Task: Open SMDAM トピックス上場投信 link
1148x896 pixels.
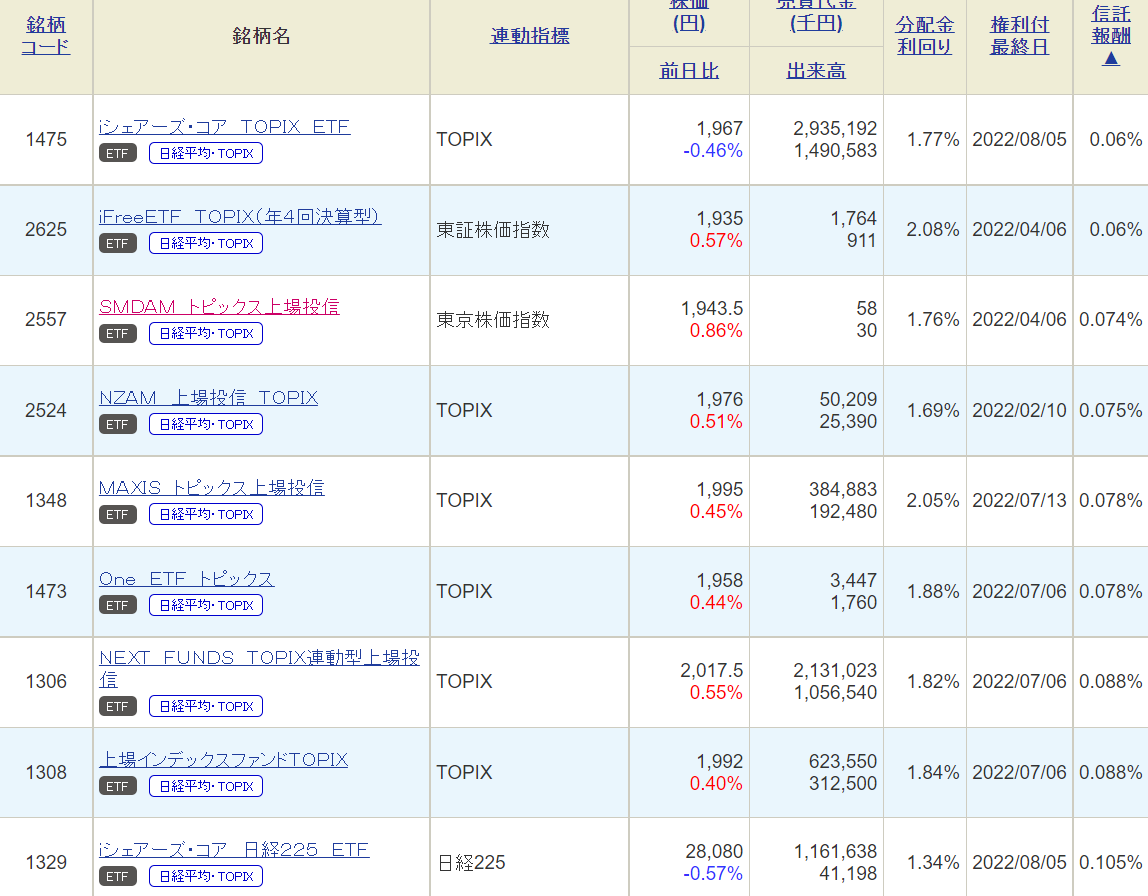Action: [219, 307]
